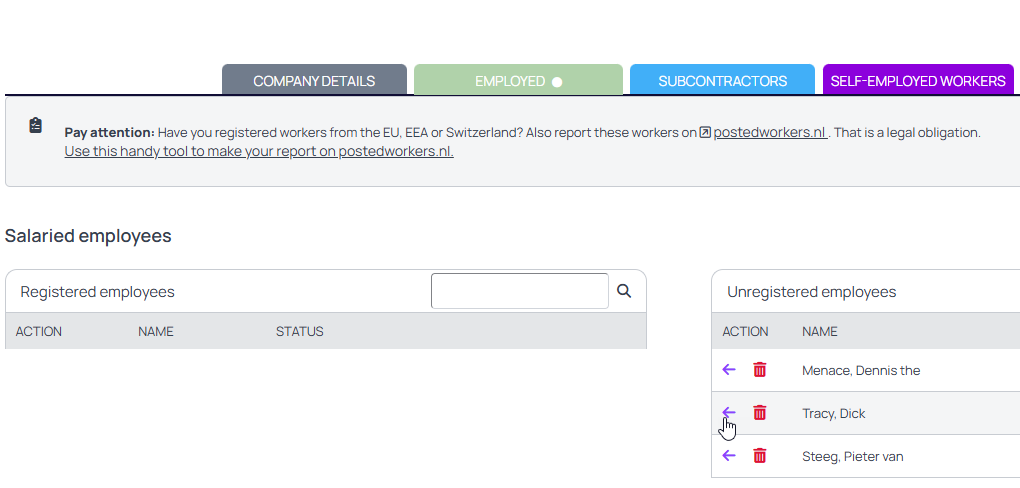
Task: Click ACTION header in Unregistered employees
Action: [745, 331]
